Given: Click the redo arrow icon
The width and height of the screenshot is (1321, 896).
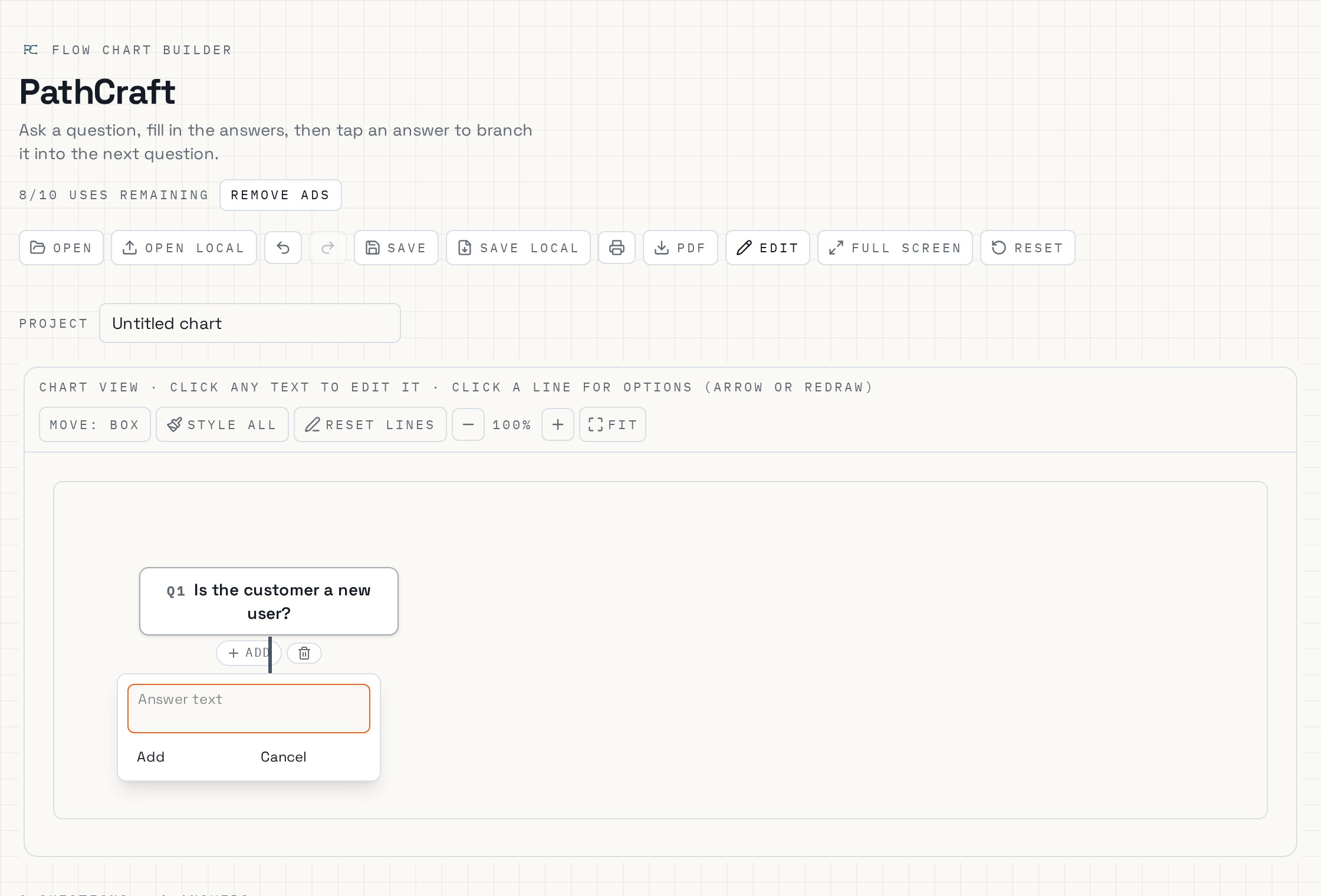Looking at the screenshot, I should tap(328, 248).
